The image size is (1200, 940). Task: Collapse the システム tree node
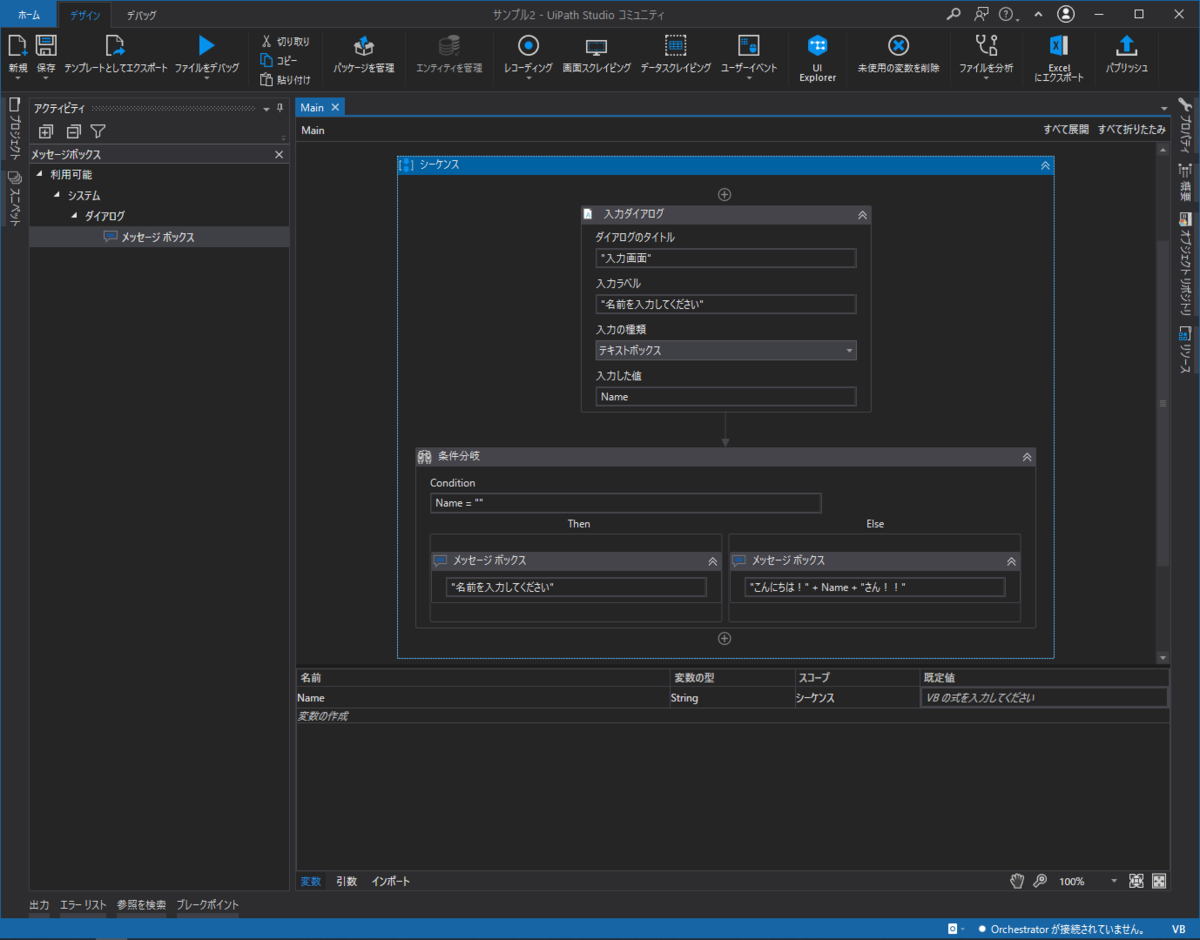[x=58, y=195]
